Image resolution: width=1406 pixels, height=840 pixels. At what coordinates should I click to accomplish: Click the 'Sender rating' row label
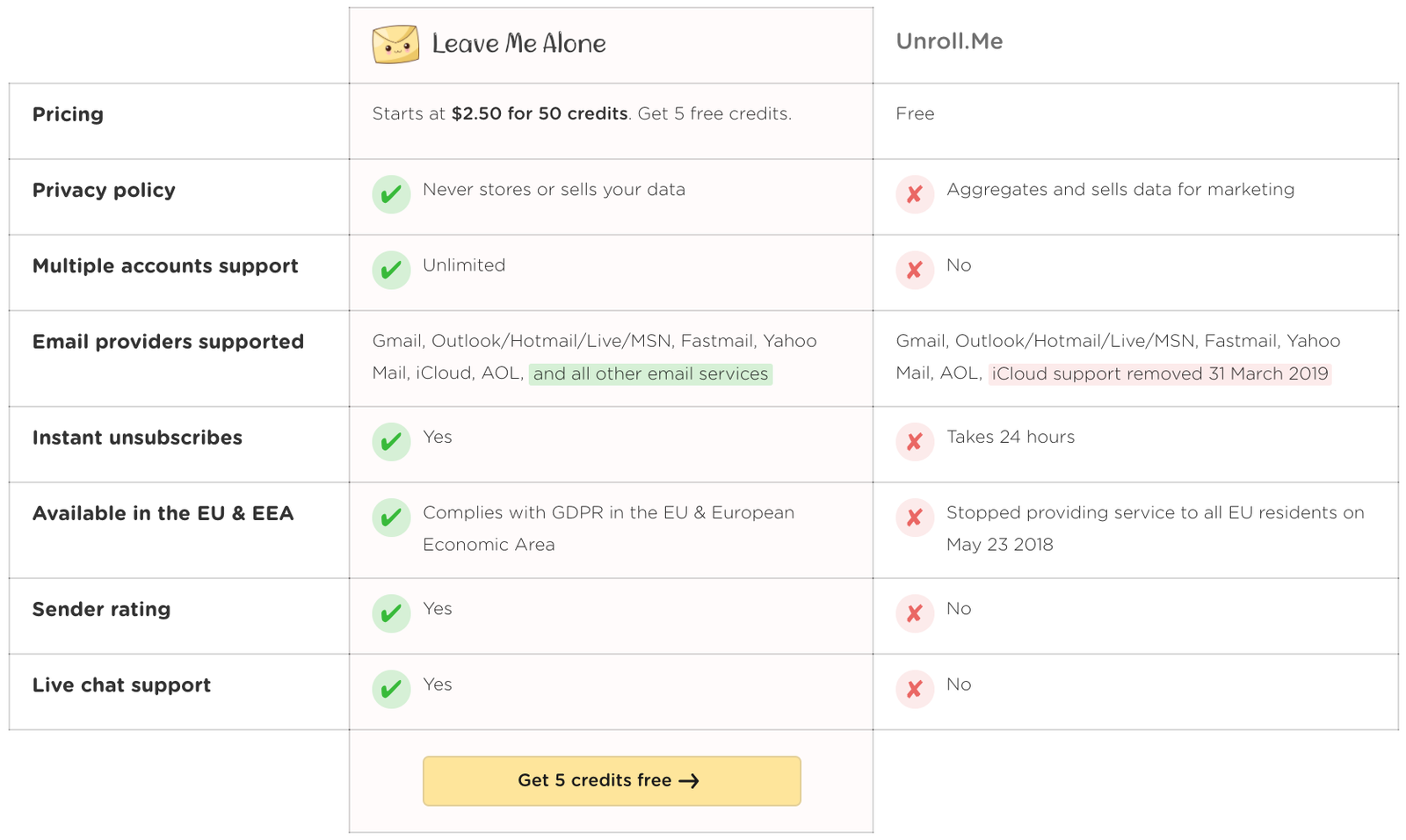point(101,609)
